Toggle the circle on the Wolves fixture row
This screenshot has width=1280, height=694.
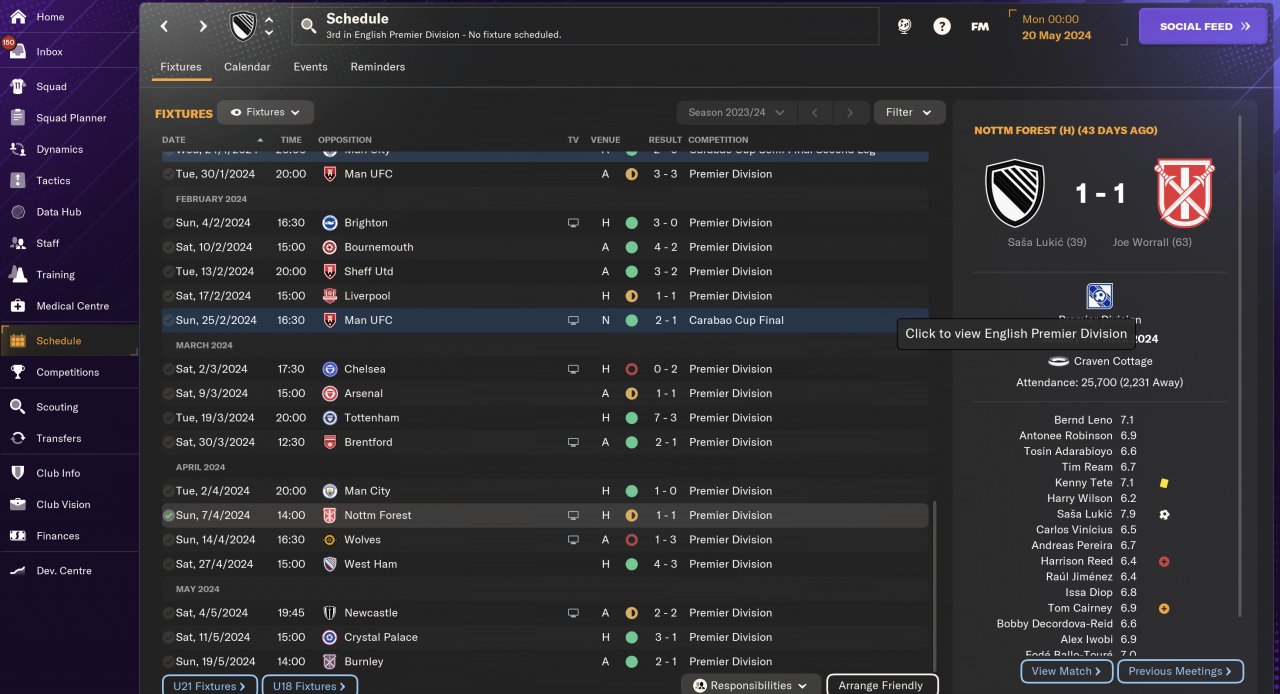168,540
